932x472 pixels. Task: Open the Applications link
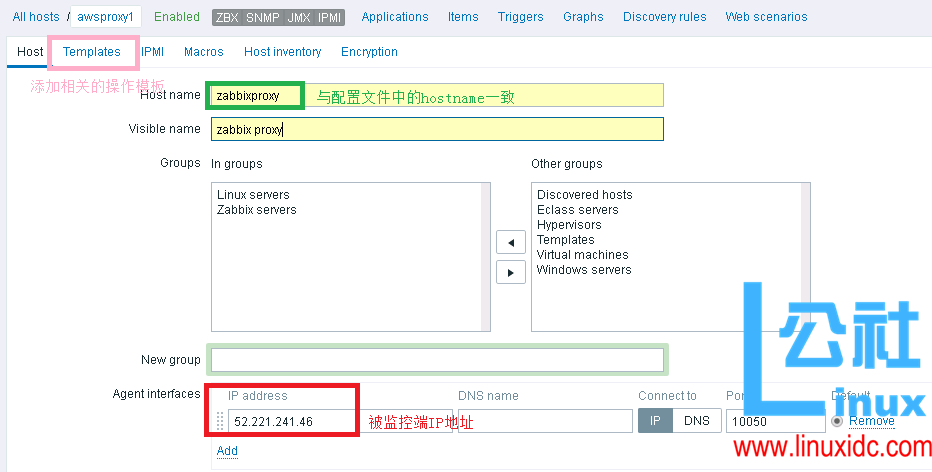tap(395, 17)
